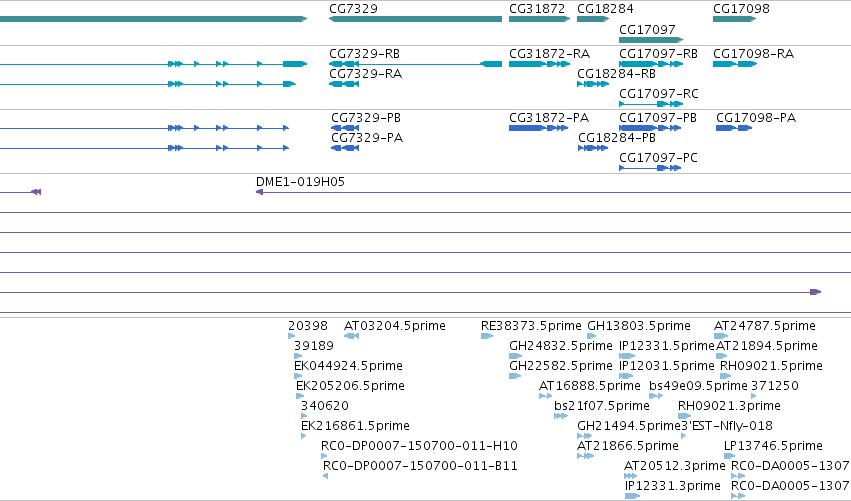Image resolution: width=851 pixels, height=501 pixels.
Task: Select the RH09021.3prime EST
Action: point(684,416)
